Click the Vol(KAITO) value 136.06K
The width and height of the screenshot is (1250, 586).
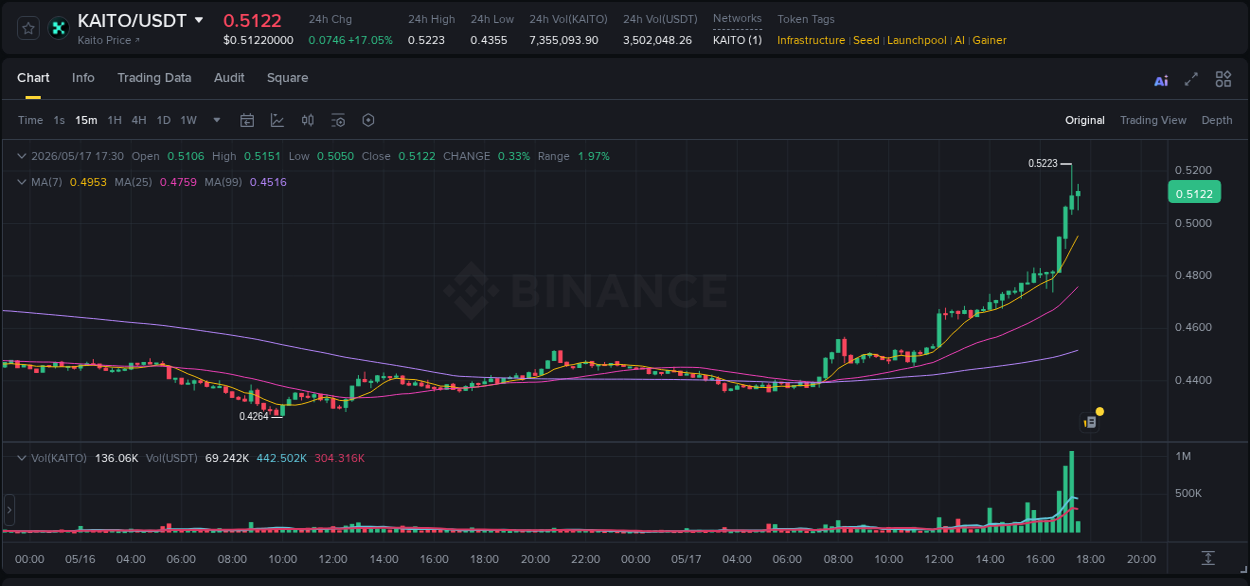coord(117,458)
